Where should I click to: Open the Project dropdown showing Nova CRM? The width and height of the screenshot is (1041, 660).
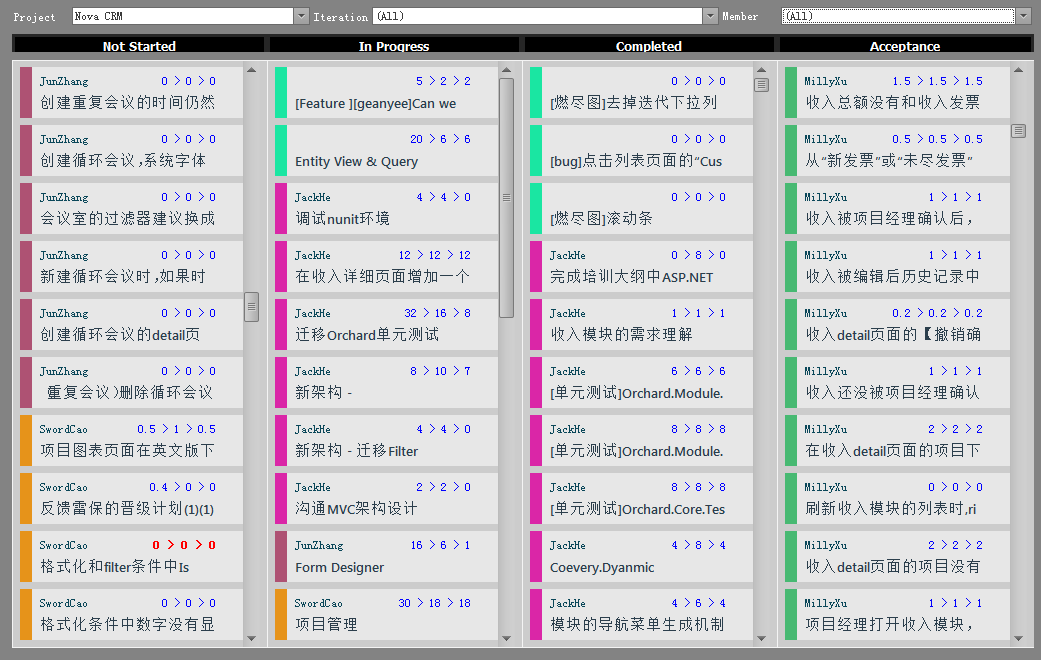pyautogui.click(x=301, y=16)
